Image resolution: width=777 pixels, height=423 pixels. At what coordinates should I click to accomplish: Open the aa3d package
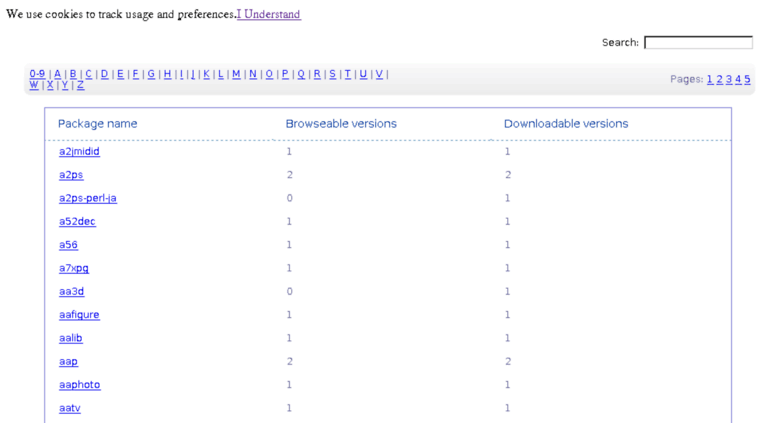(x=71, y=291)
